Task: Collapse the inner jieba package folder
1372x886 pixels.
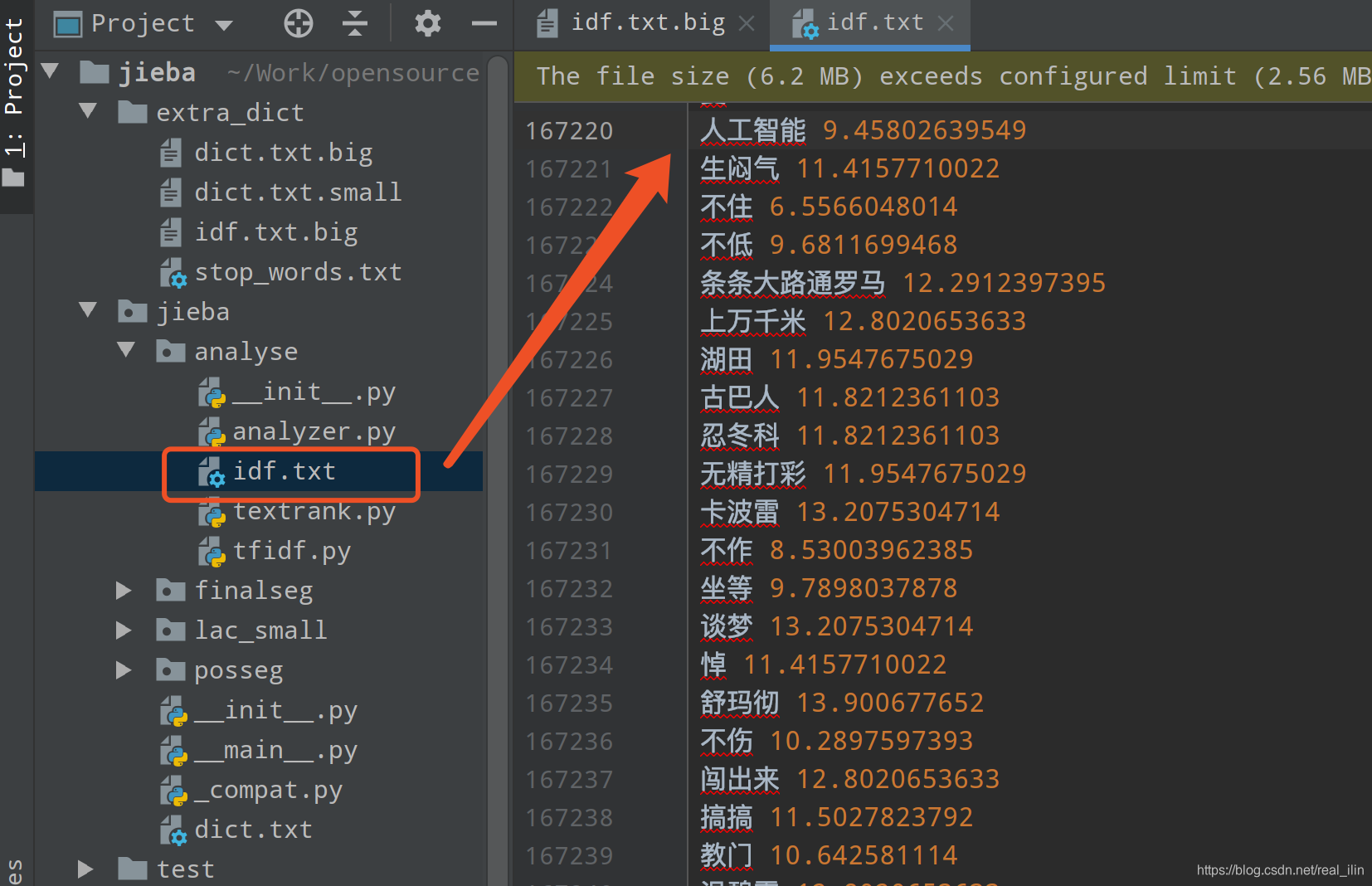Action: (x=88, y=310)
